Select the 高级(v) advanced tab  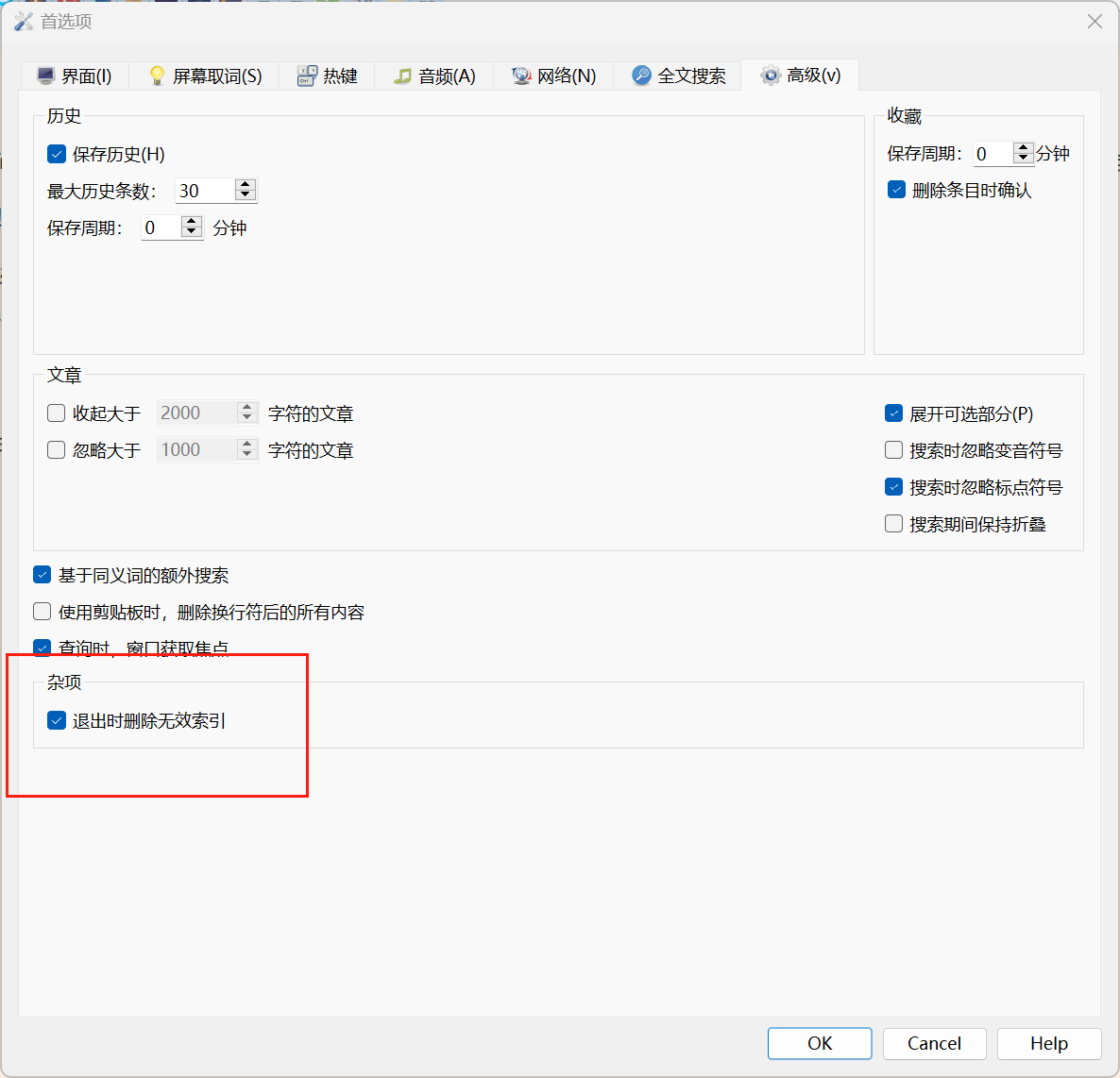pos(800,75)
